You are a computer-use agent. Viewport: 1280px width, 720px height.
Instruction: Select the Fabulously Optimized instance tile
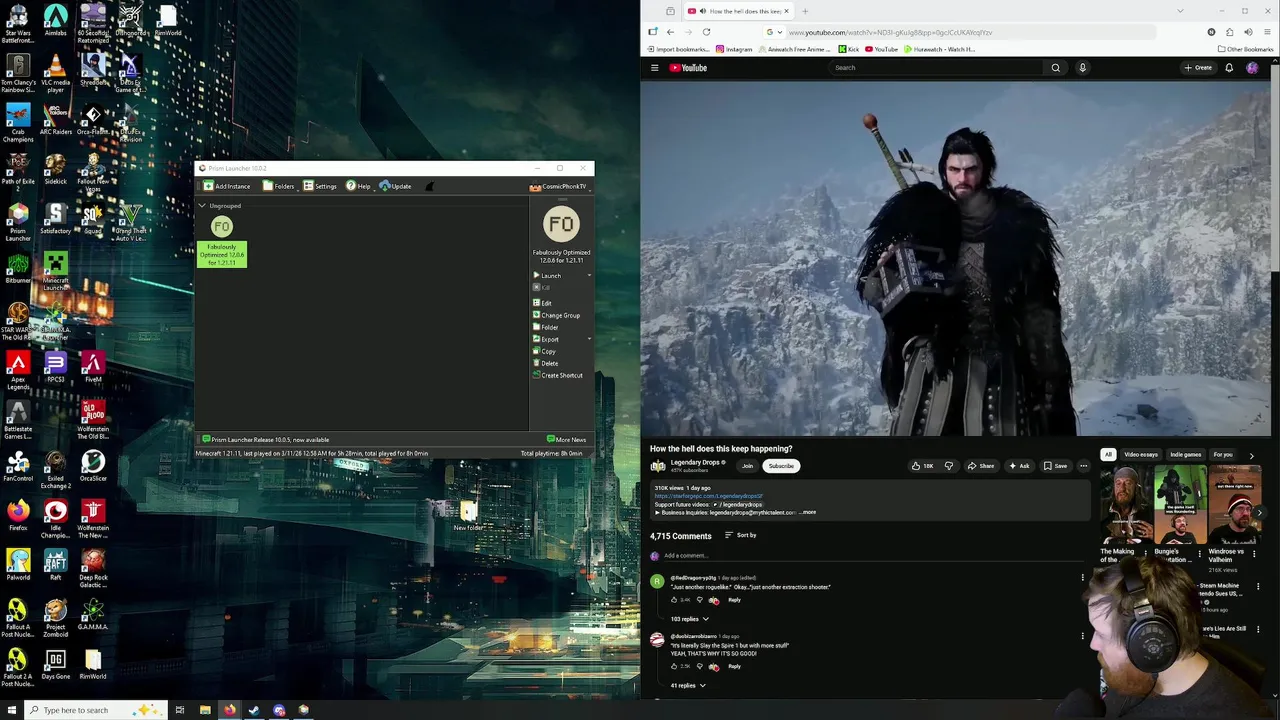[222, 241]
